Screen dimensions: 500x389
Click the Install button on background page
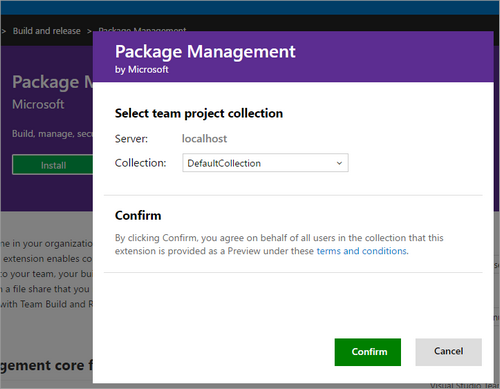pos(53,165)
